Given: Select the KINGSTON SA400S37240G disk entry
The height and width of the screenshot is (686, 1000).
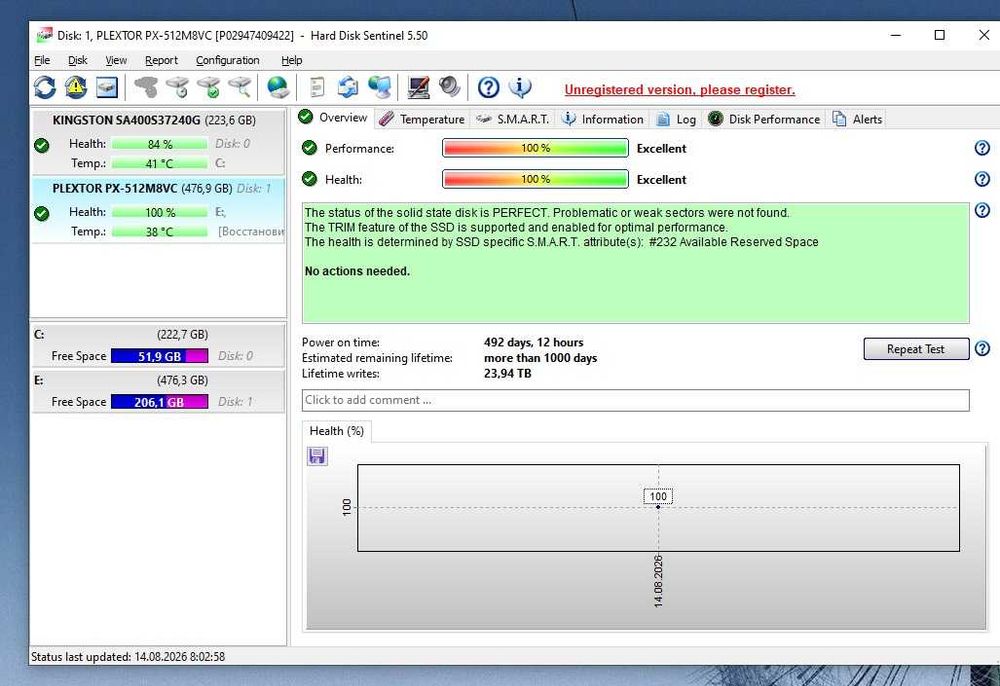Looking at the screenshot, I should click(158, 142).
